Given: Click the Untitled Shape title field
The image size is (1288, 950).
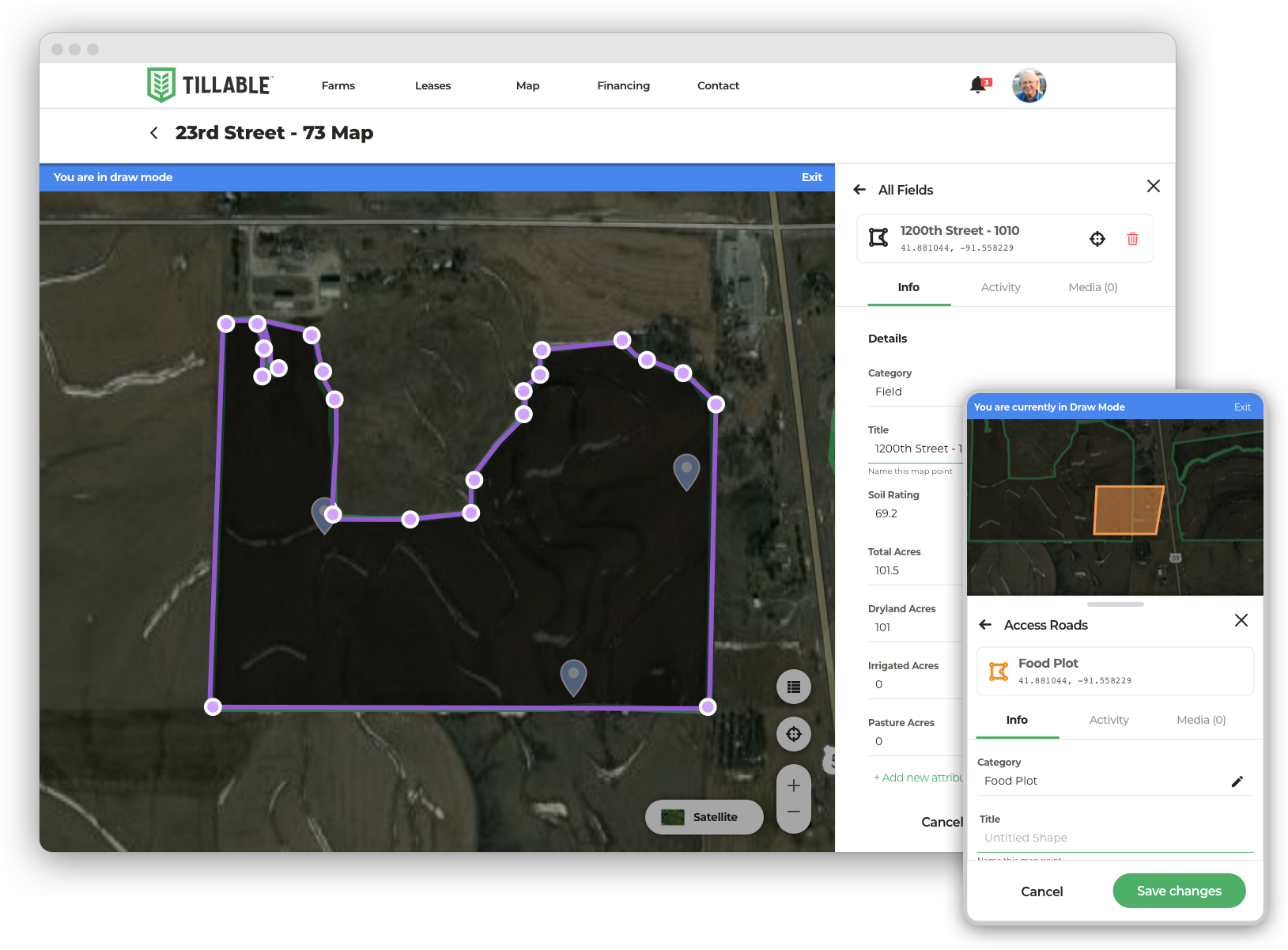Looking at the screenshot, I should [x=1115, y=838].
